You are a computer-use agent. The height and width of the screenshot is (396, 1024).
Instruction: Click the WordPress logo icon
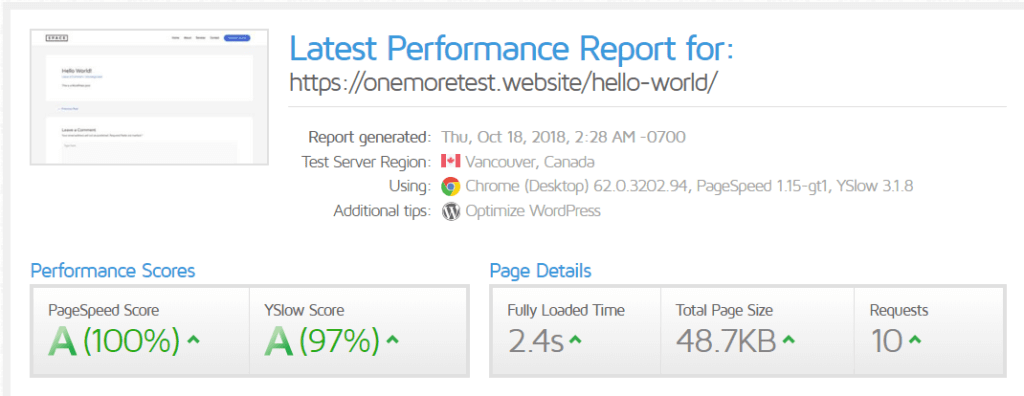pyautogui.click(x=451, y=211)
